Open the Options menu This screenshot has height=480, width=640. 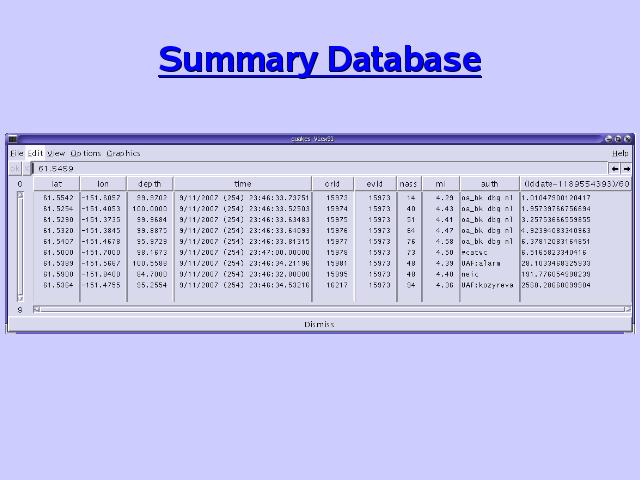[x=86, y=153]
